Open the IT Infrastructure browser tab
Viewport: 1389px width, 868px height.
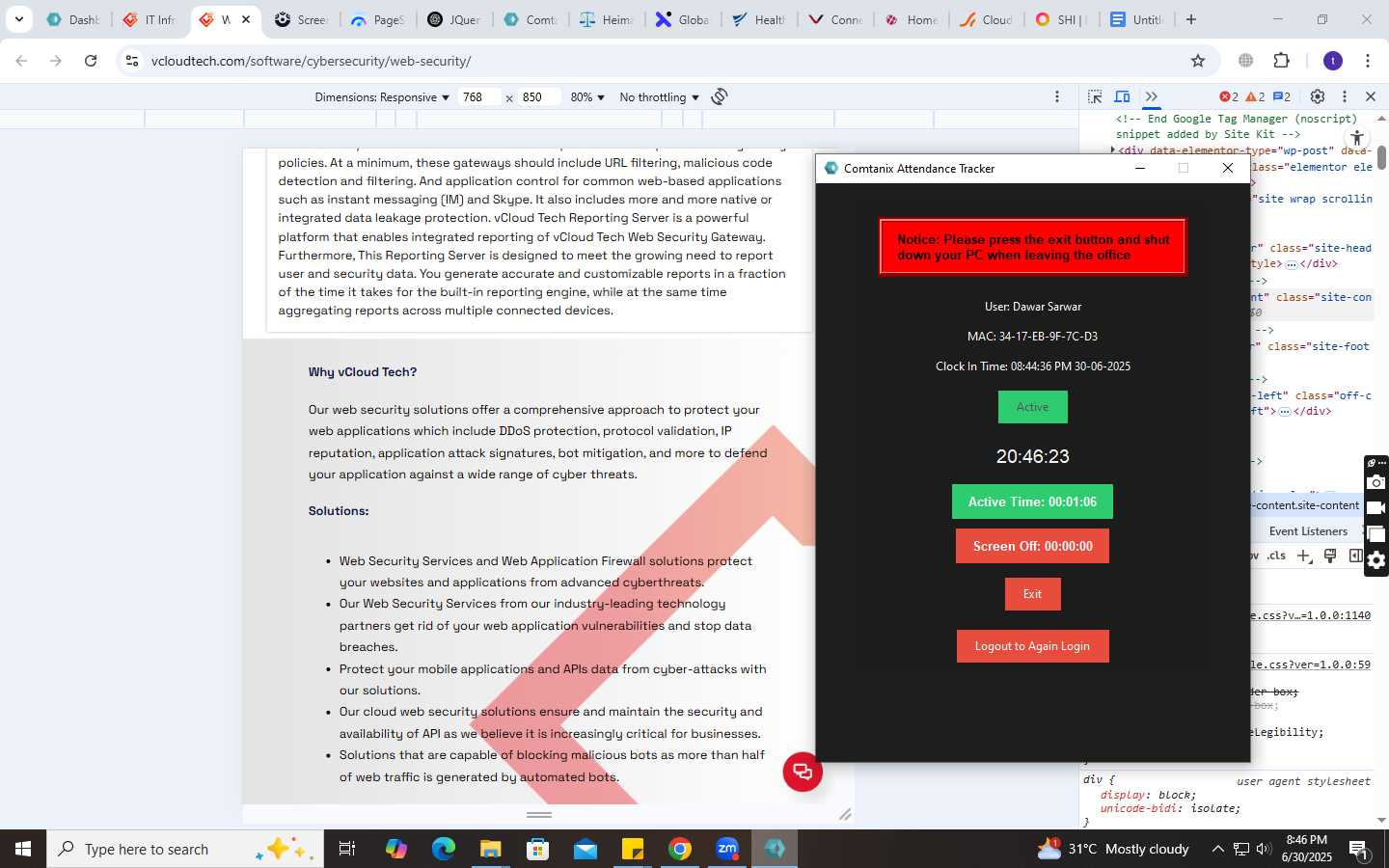[150, 19]
